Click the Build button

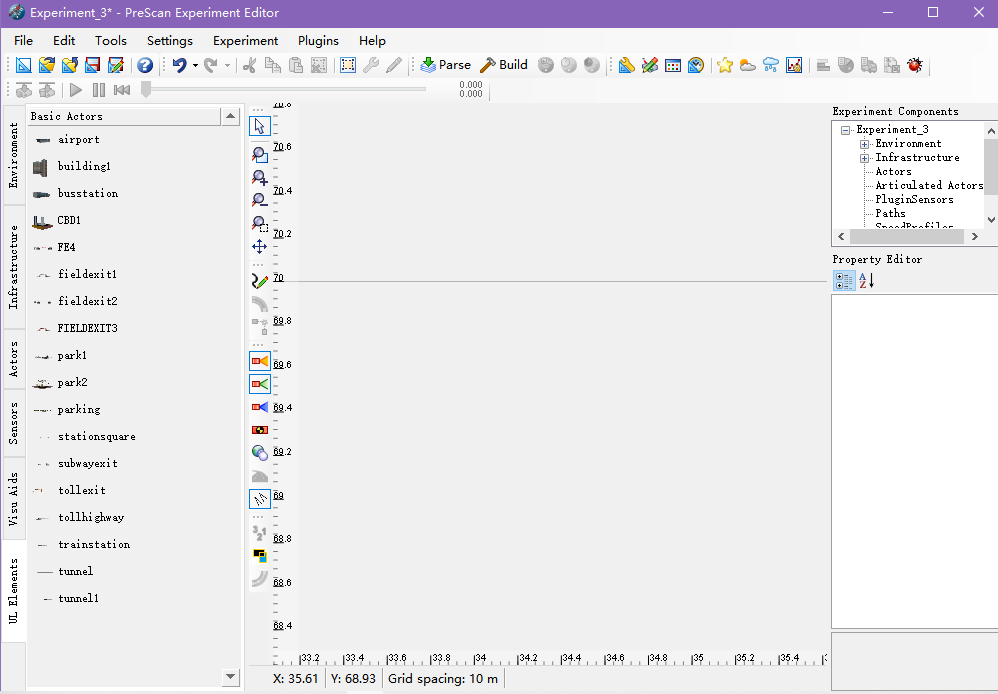tap(504, 65)
